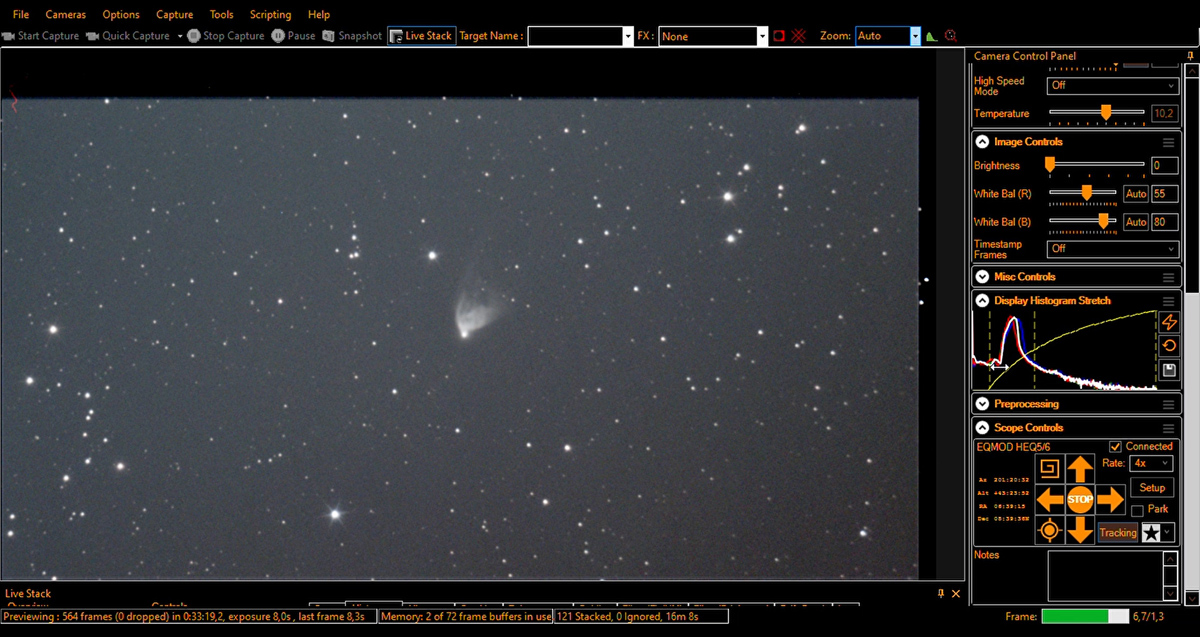Close the Live Stack panel

956,594
